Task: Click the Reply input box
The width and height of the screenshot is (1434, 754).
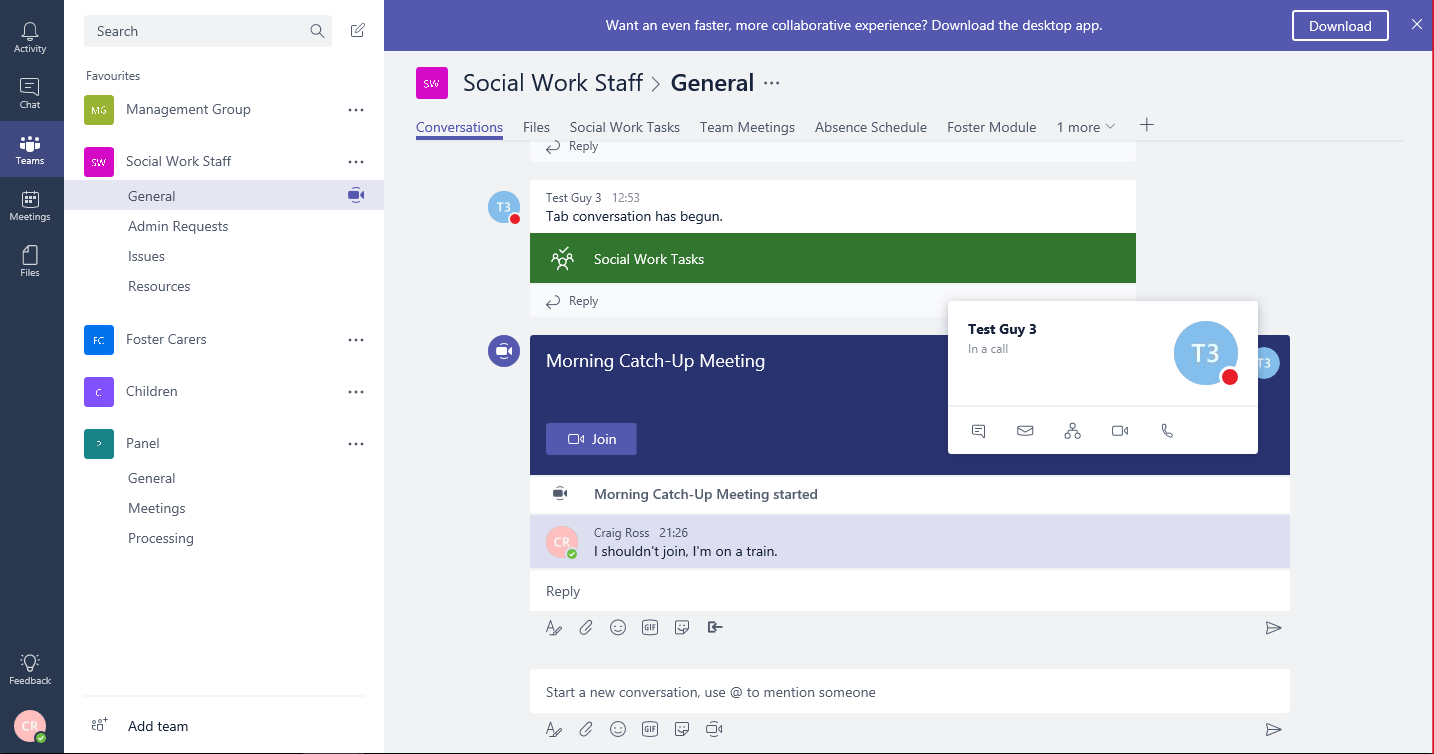Action: click(x=910, y=591)
